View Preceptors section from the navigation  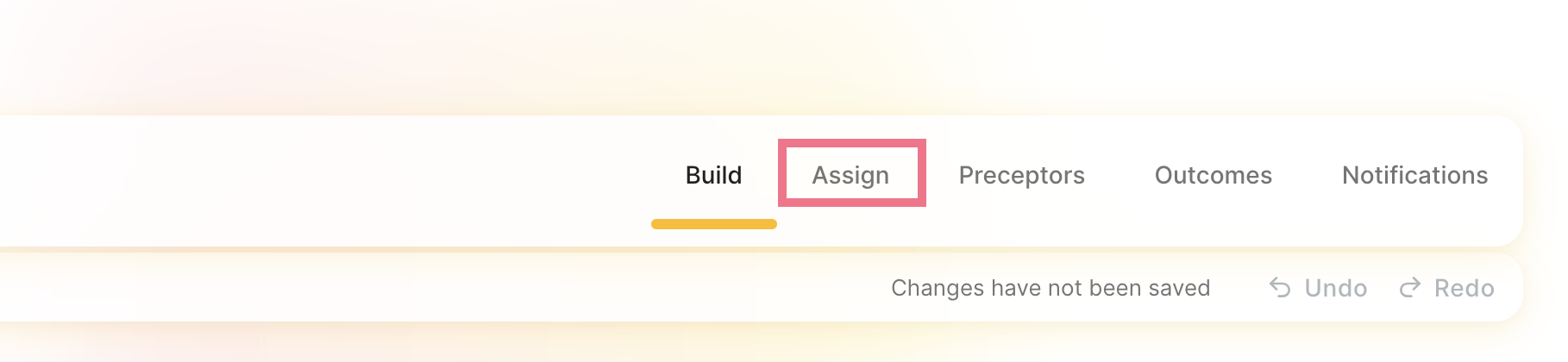pos(1021,175)
